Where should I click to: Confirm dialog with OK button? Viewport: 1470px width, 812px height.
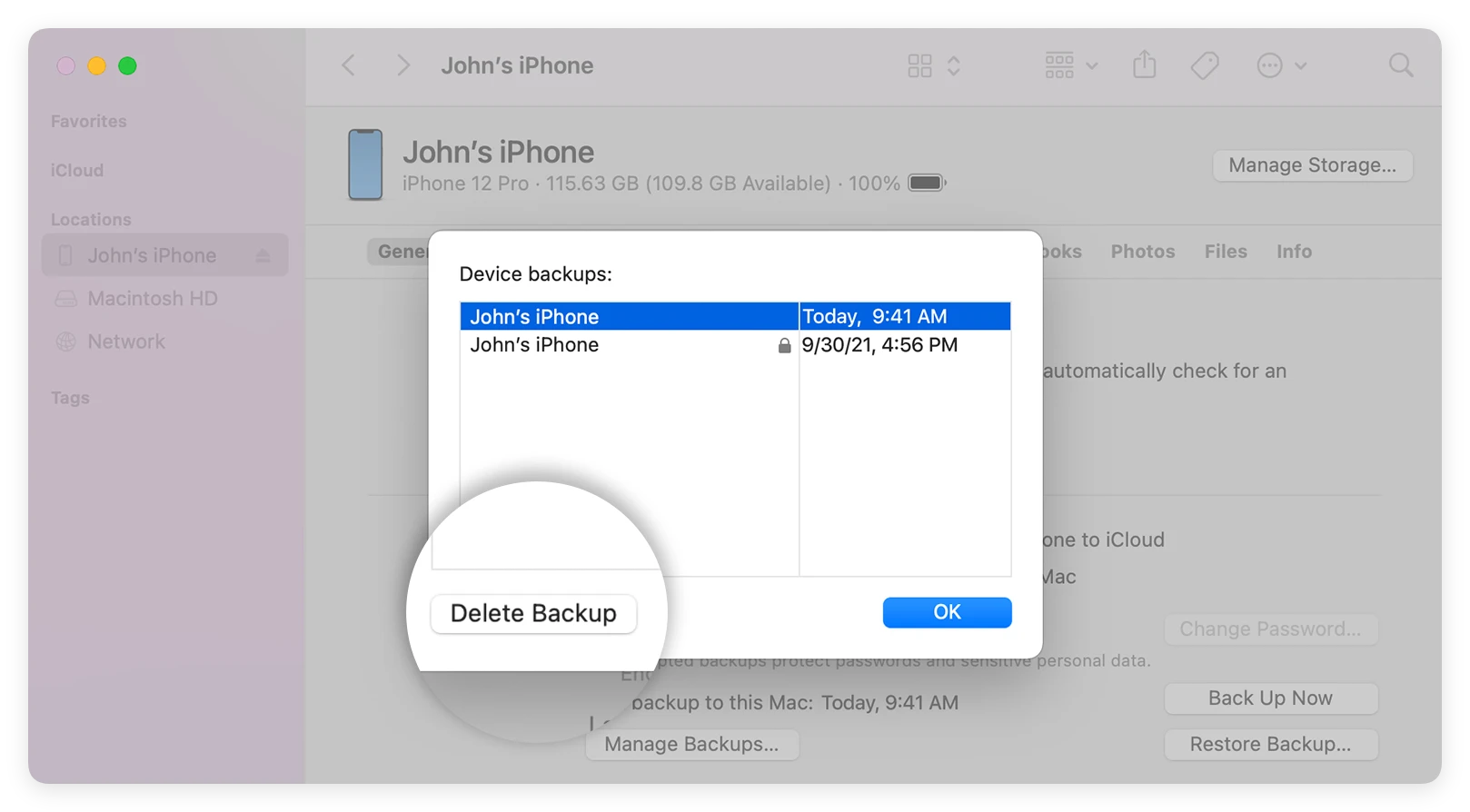coord(947,612)
